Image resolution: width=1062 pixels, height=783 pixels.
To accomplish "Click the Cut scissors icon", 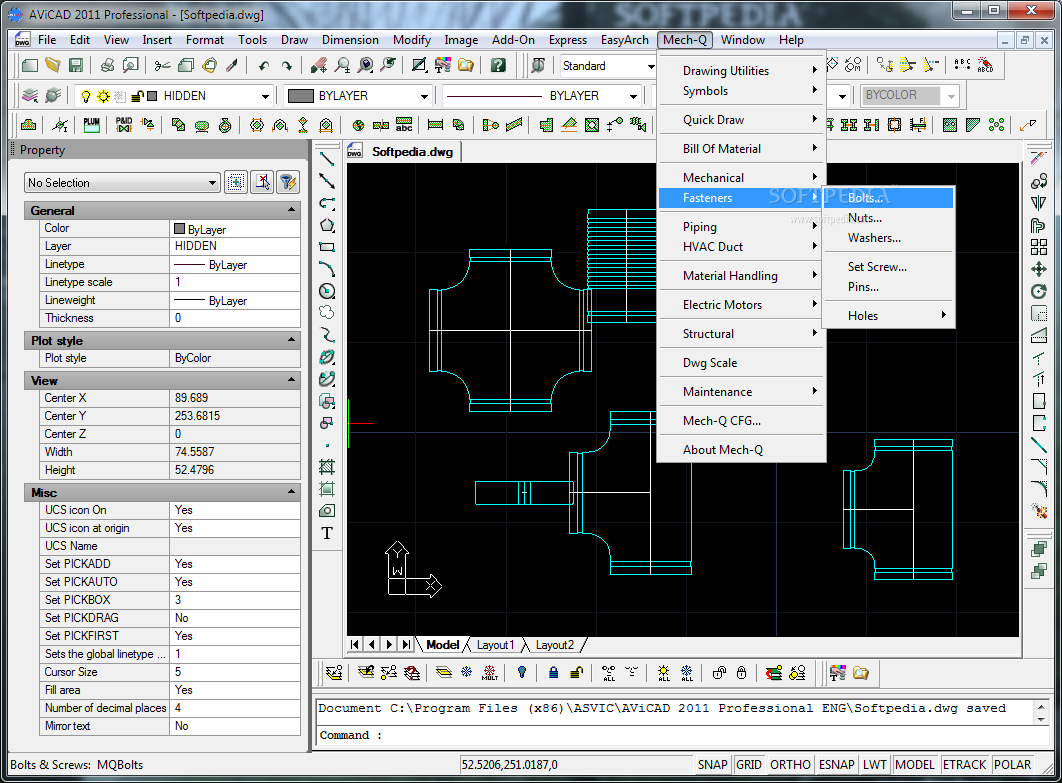I will point(163,66).
